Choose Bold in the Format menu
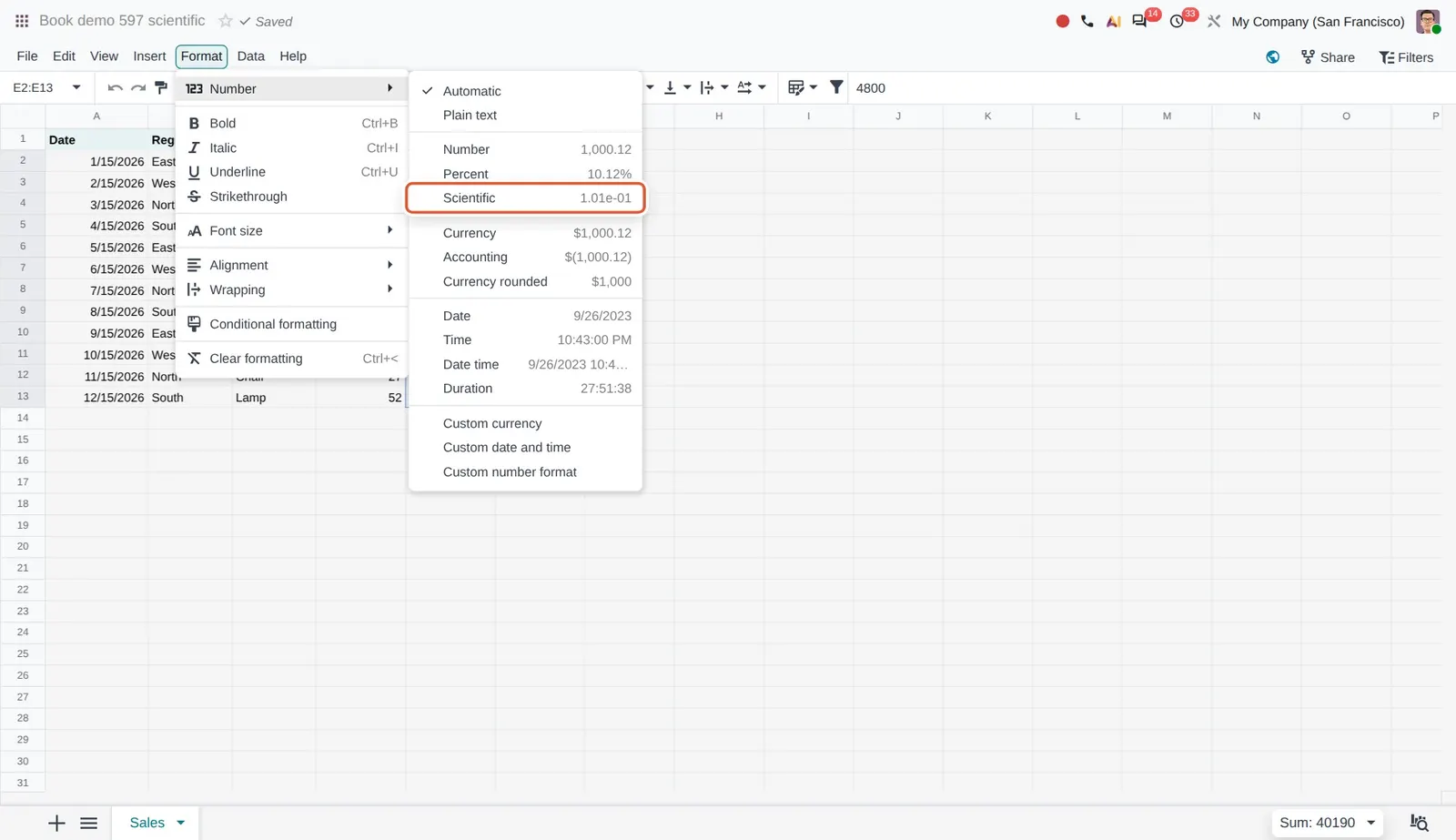The width and height of the screenshot is (1456, 840). pos(291,123)
